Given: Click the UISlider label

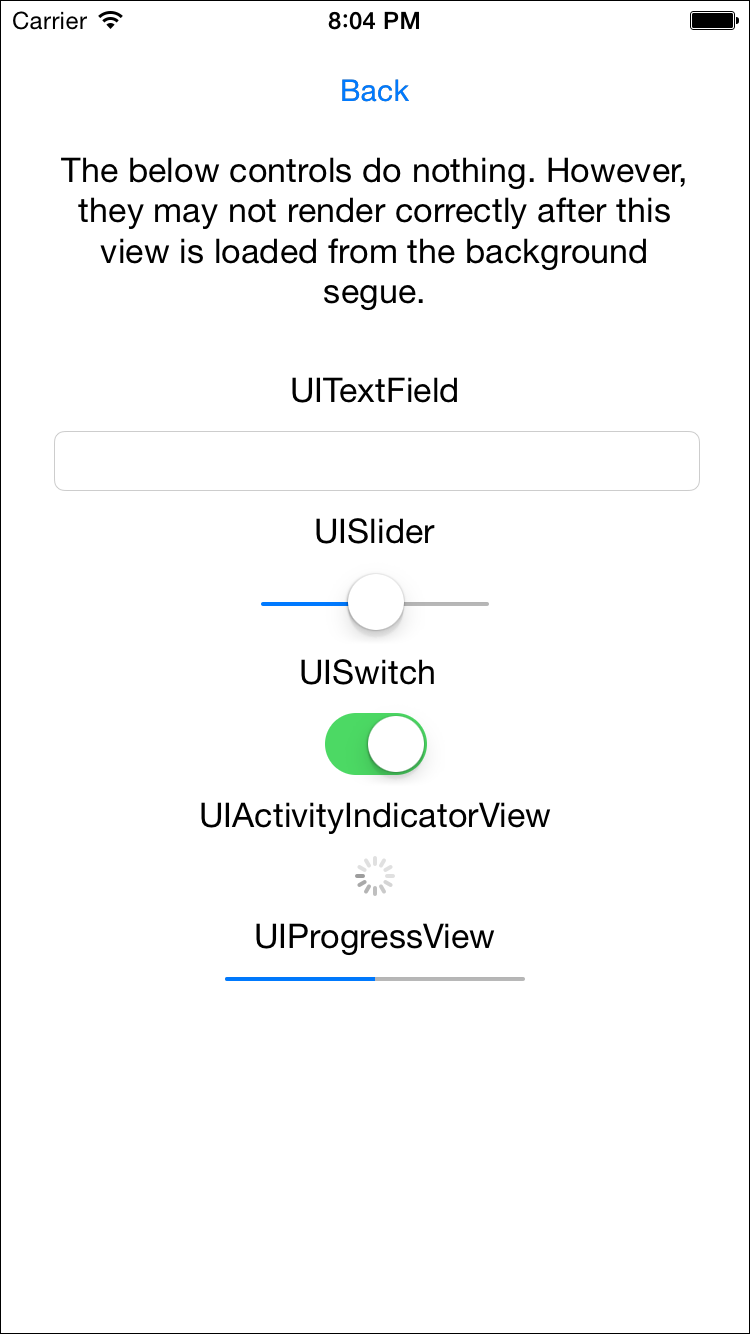Looking at the screenshot, I should click(375, 532).
